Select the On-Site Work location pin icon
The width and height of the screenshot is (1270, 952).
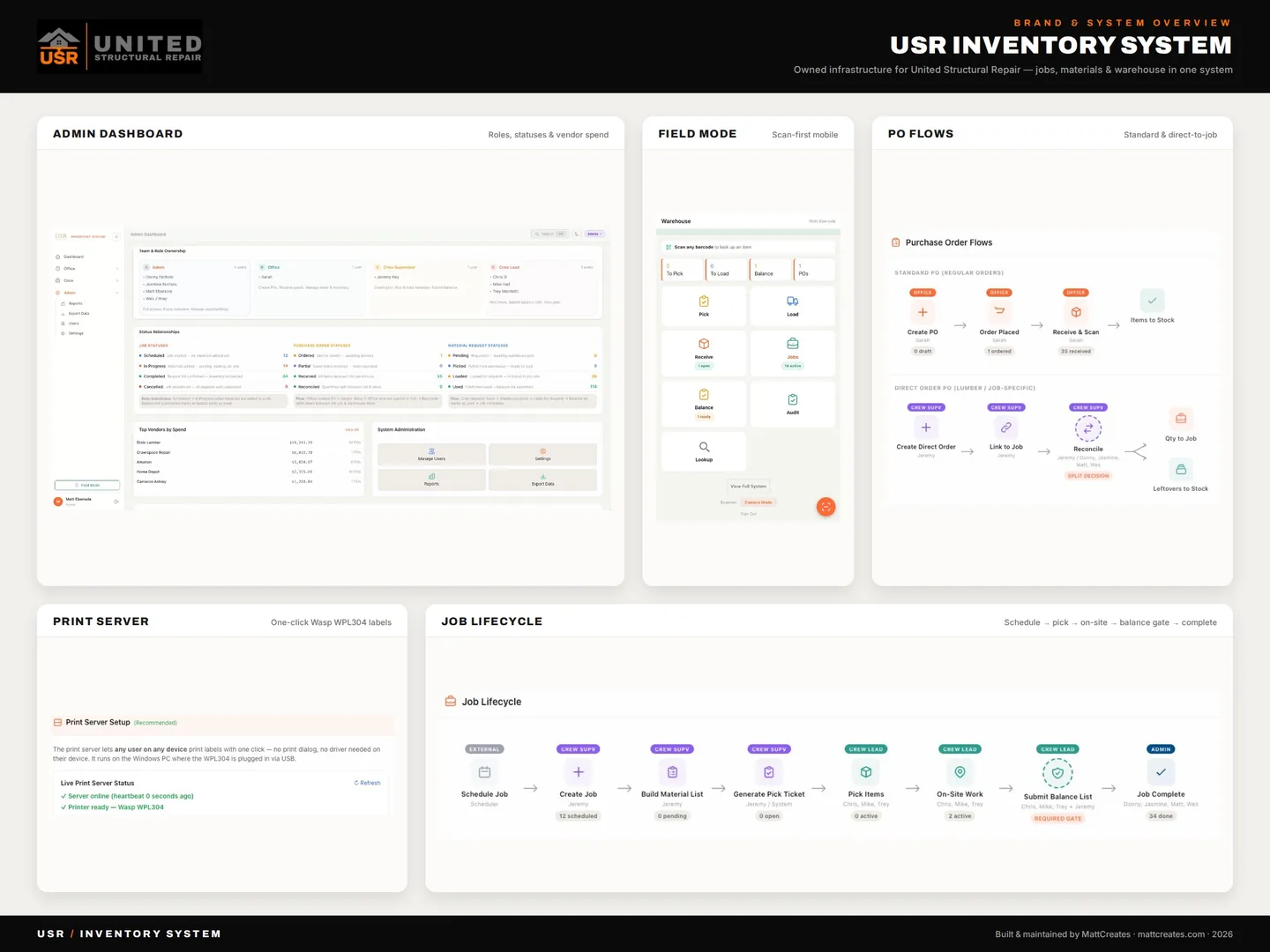click(x=960, y=772)
